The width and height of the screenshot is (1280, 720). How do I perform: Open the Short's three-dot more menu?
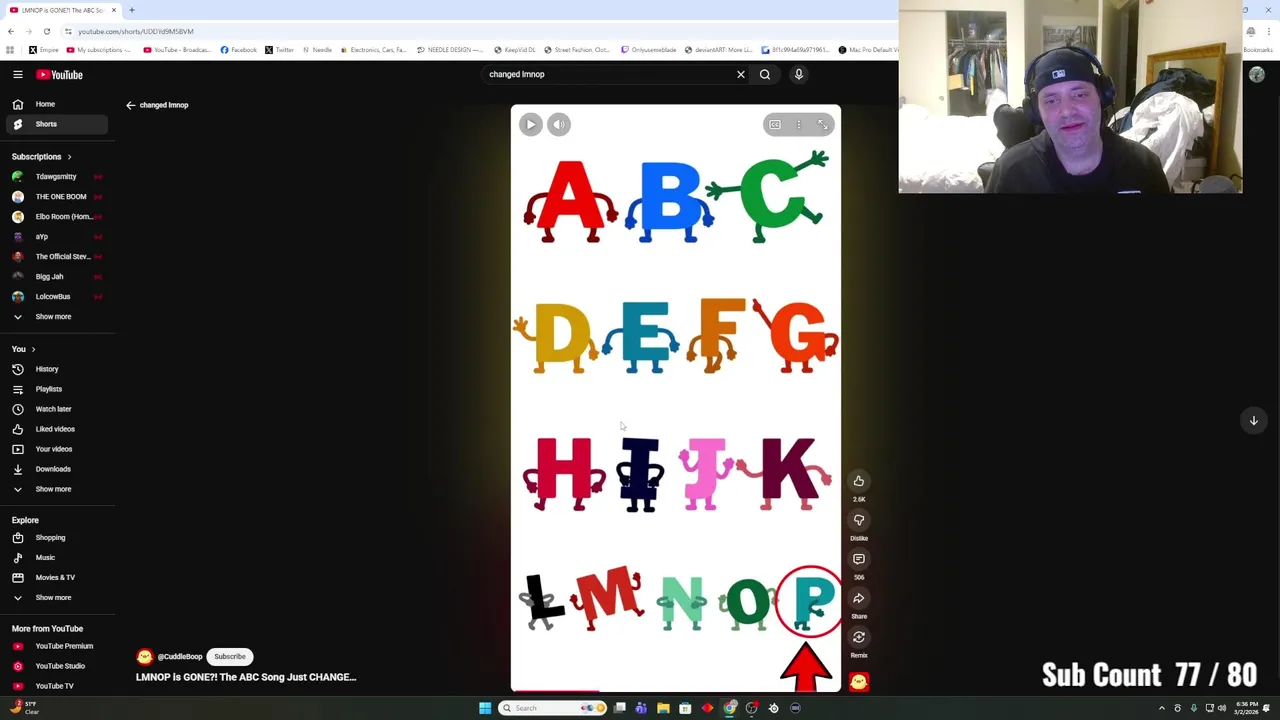[x=799, y=124]
